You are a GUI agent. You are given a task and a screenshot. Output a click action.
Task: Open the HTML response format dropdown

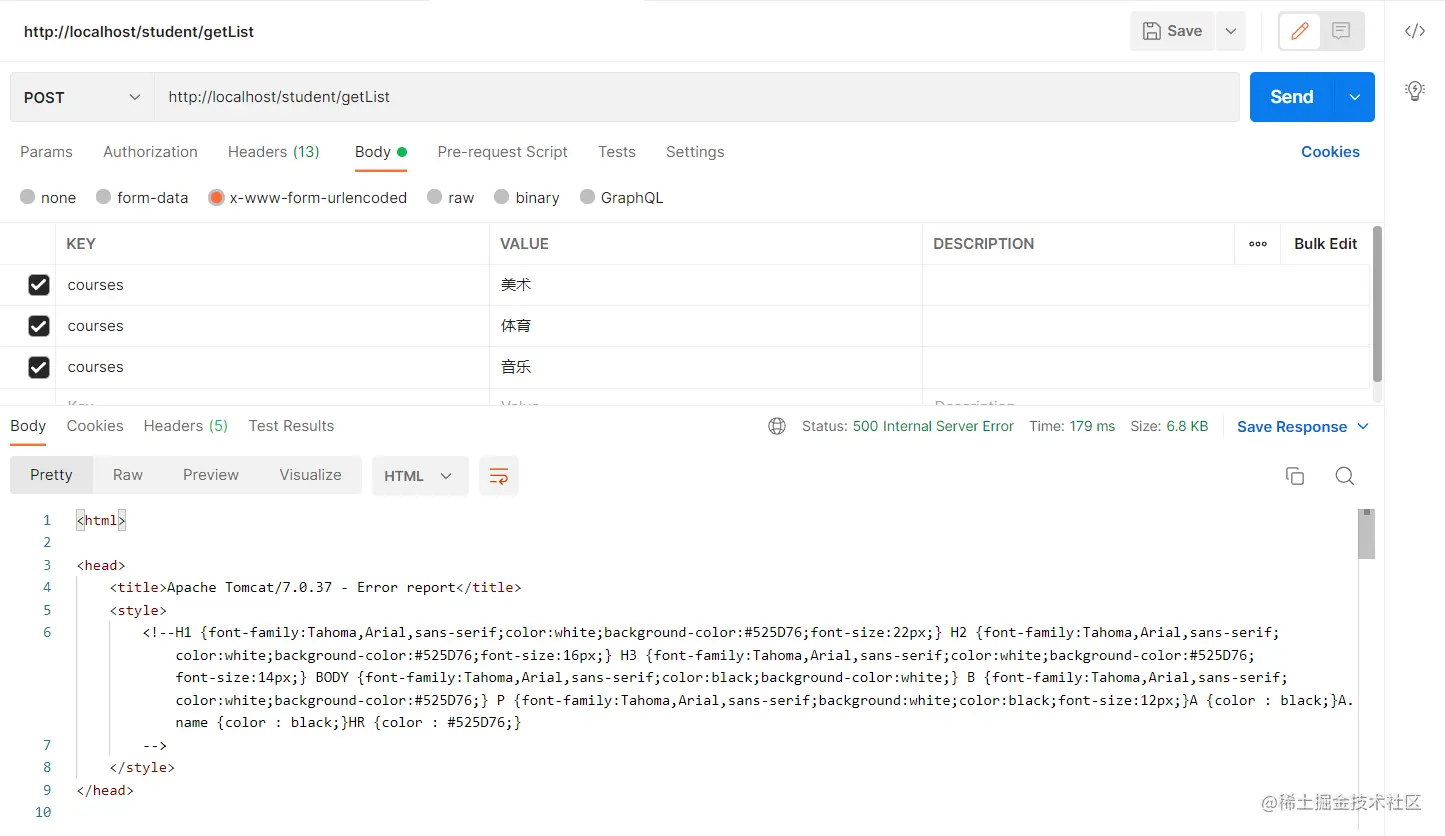click(419, 476)
